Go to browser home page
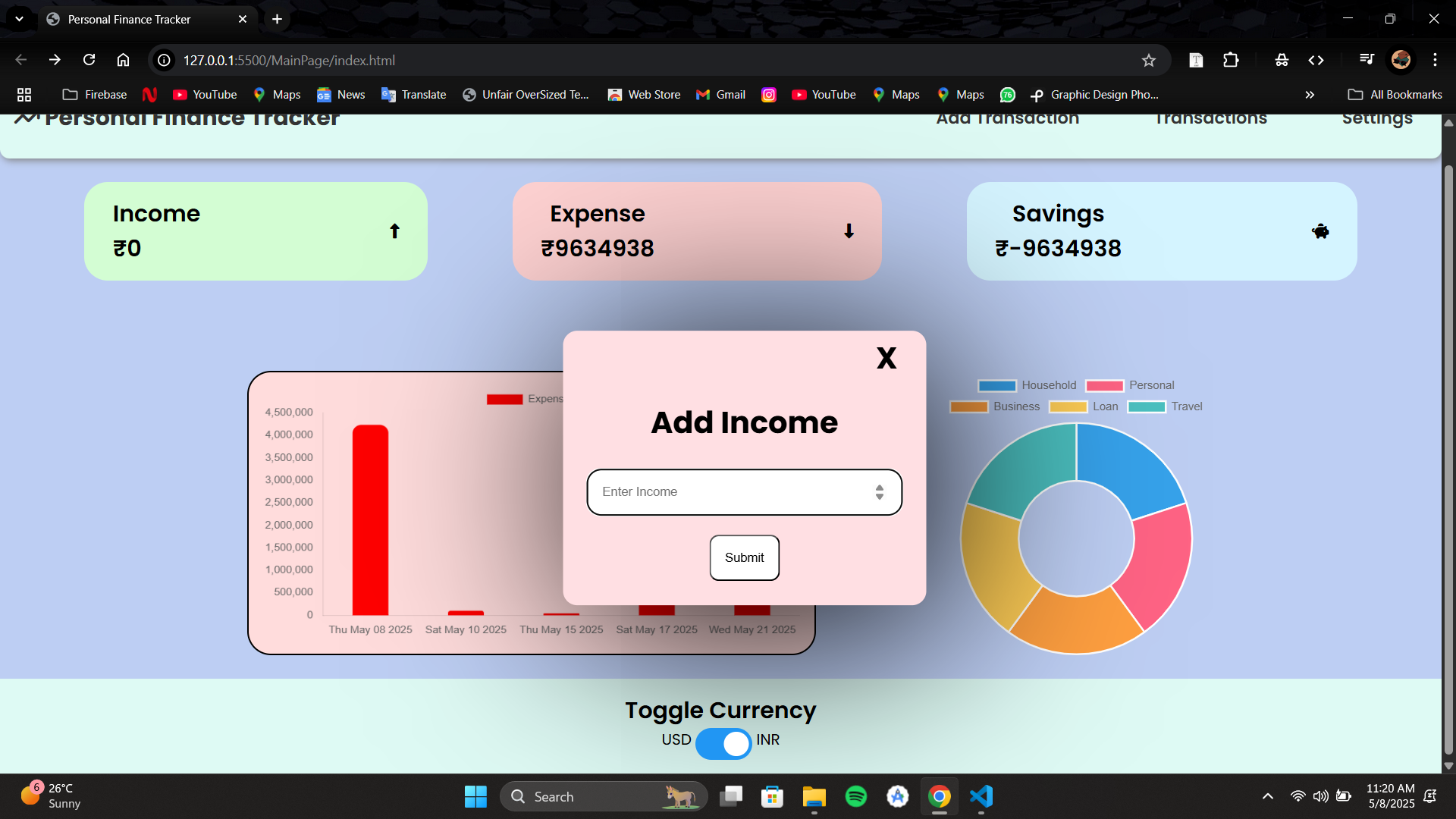The height and width of the screenshot is (819, 1456). (x=123, y=60)
